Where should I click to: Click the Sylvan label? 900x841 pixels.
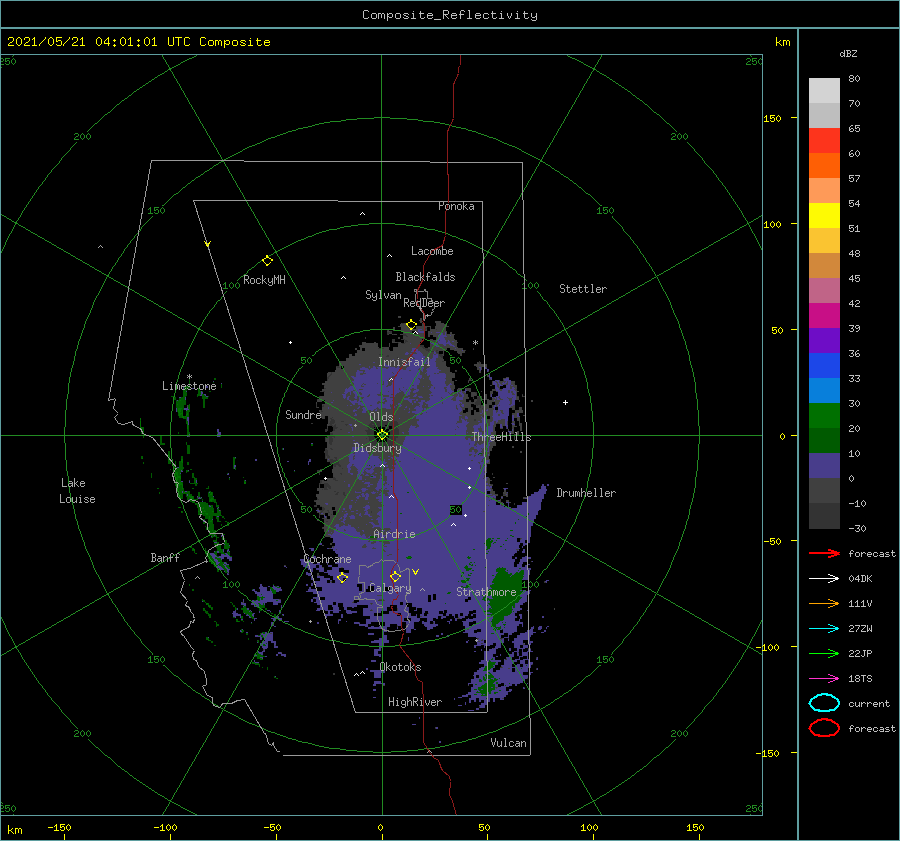(383, 295)
